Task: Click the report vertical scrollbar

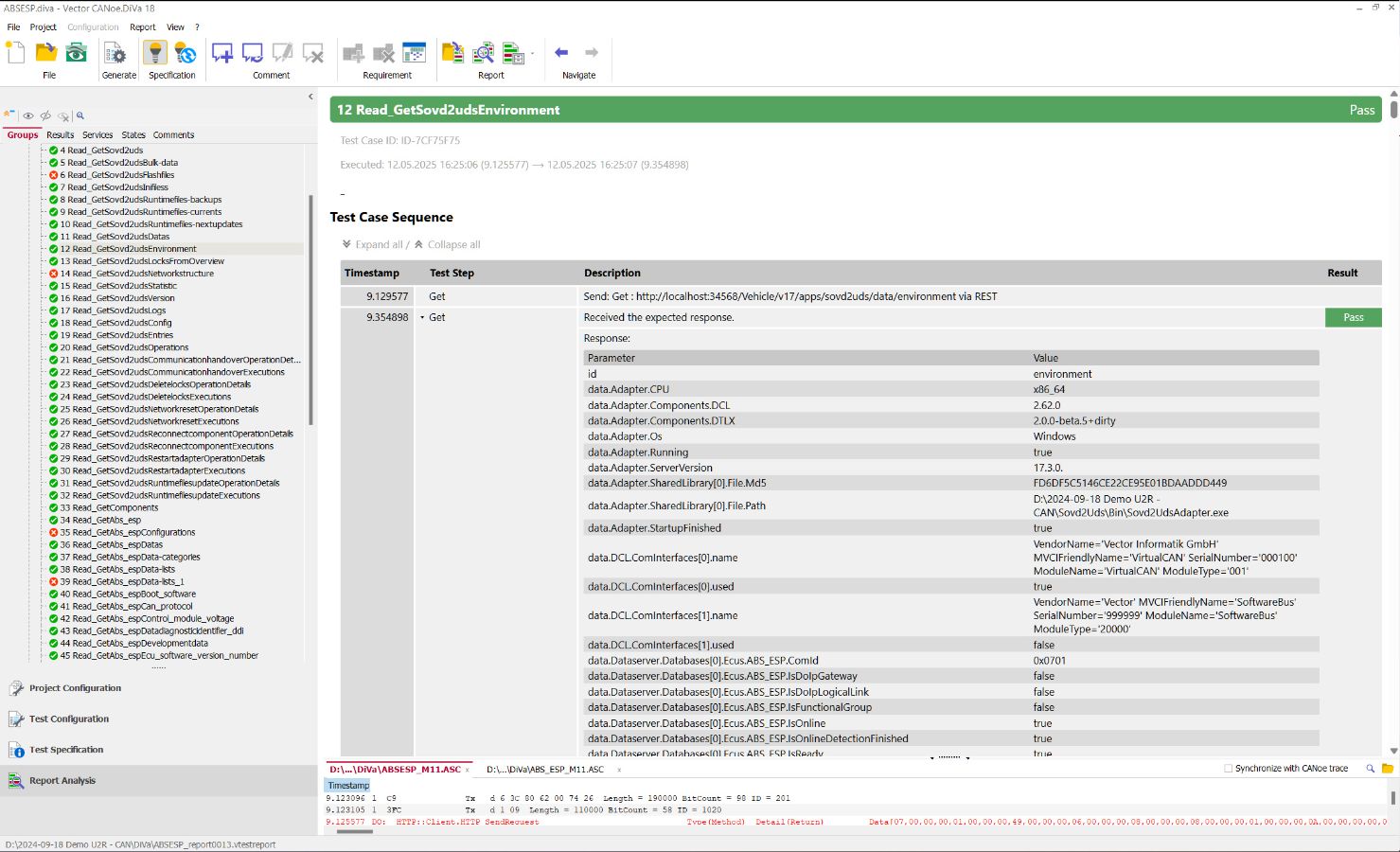Action: (x=1393, y=108)
